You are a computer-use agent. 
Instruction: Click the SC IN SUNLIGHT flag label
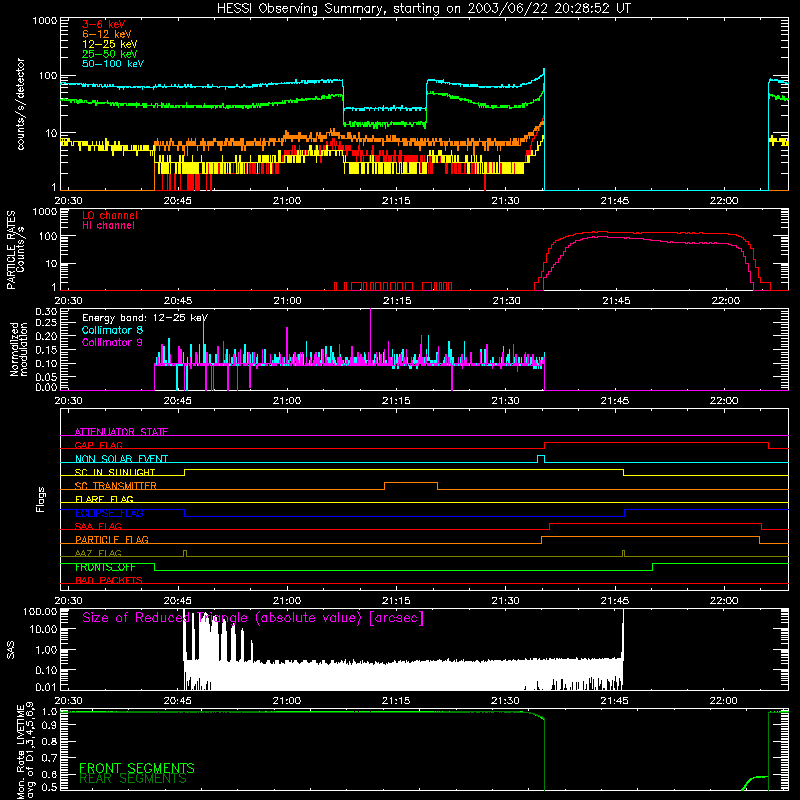tap(115, 472)
